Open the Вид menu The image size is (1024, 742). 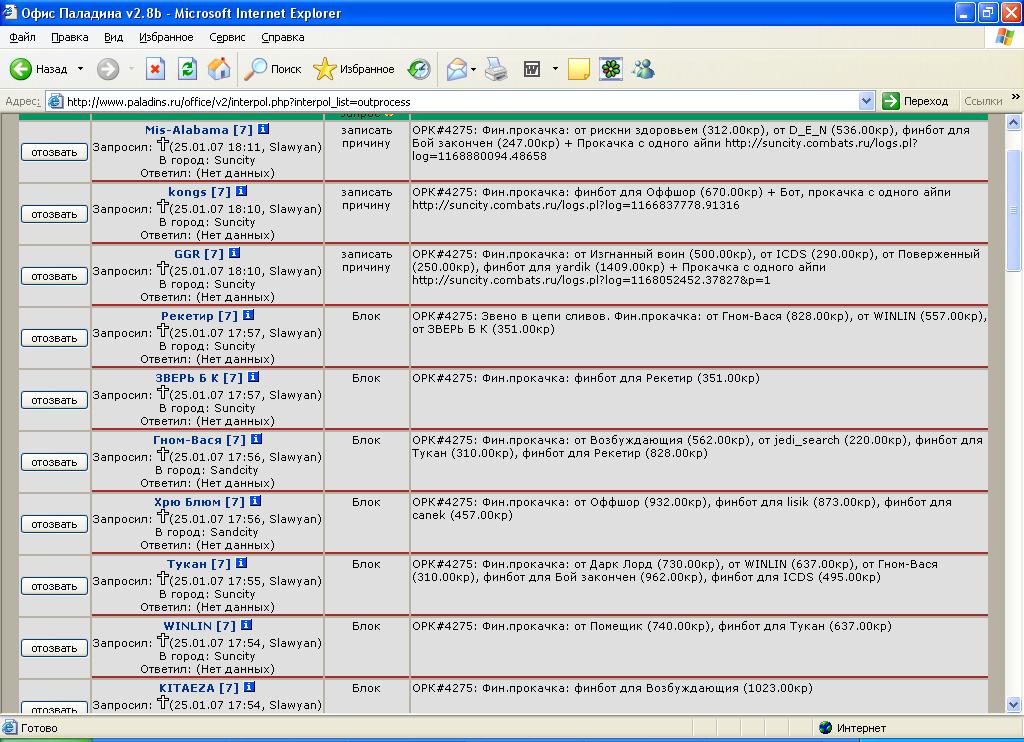point(113,37)
